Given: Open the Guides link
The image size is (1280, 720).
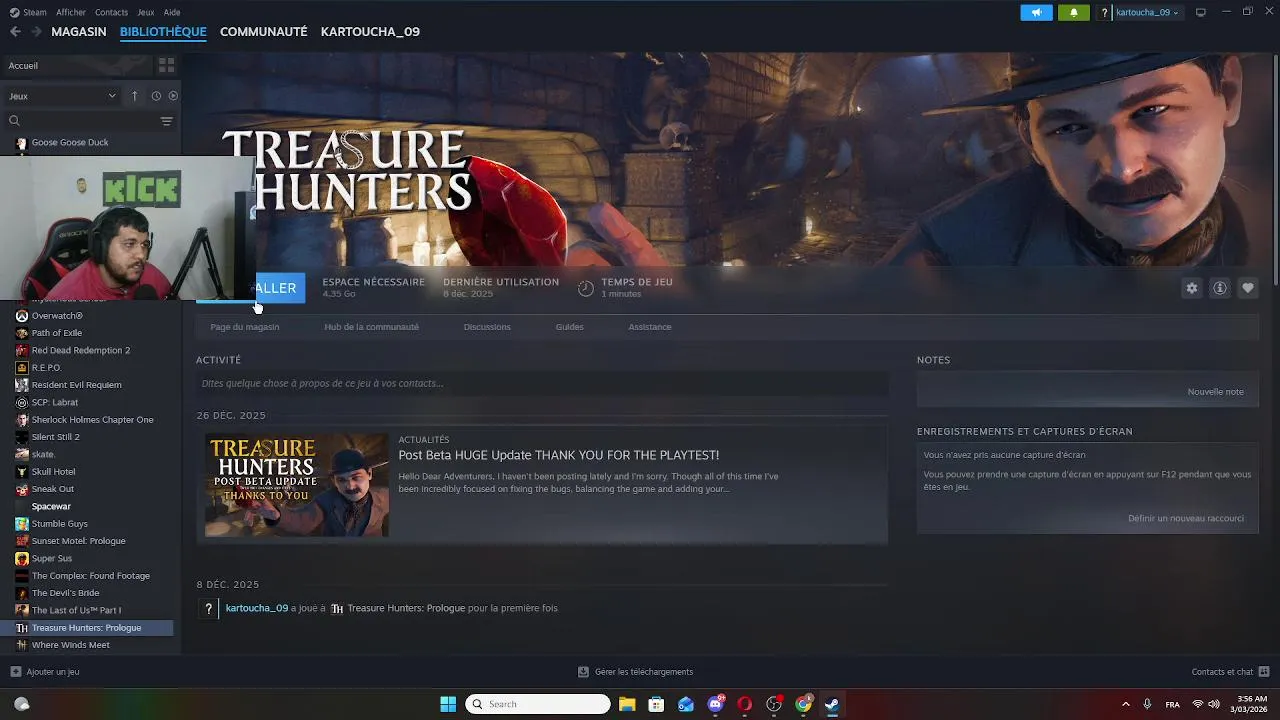Looking at the screenshot, I should [x=570, y=327].
